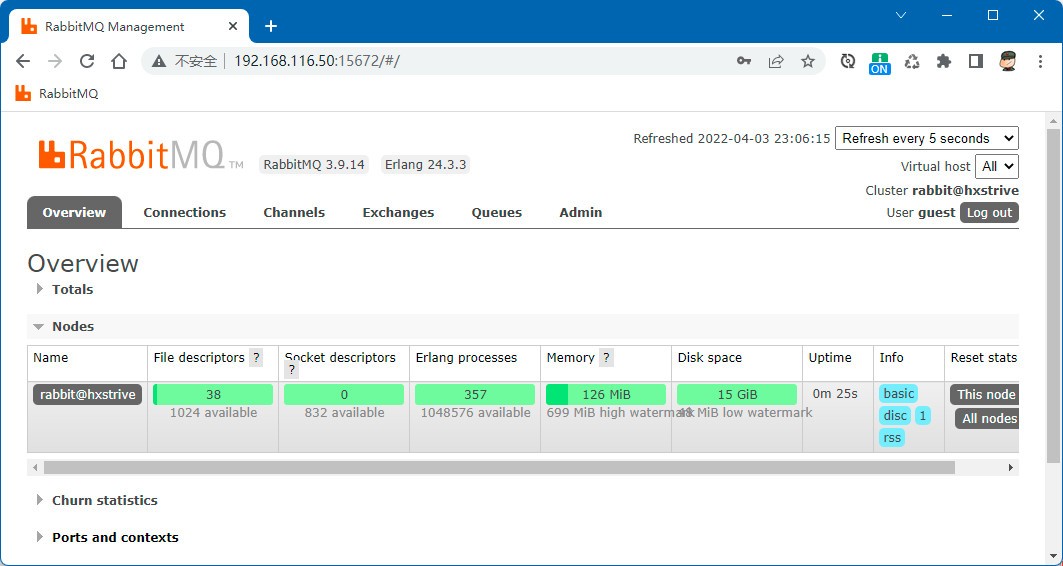Viewport: 1063px width, 566px height.
Task: Toggle the browser side panel icon
Action: click(976, 62)
